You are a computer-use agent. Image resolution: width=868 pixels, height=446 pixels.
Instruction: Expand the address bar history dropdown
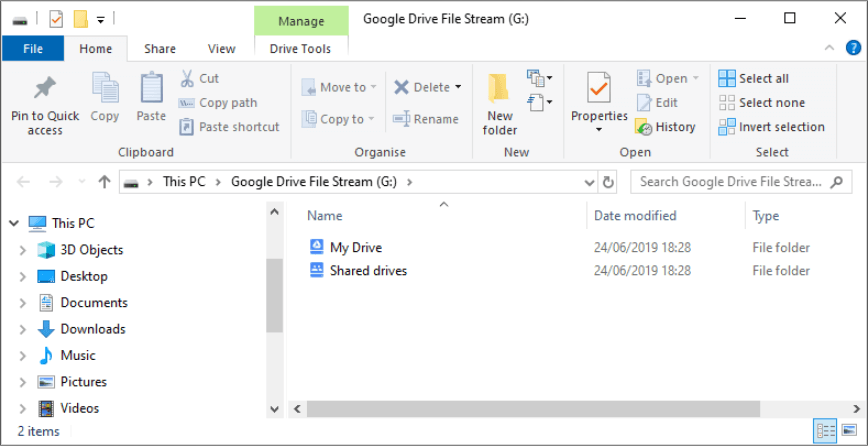pyautogui.click(x=590, y=181)
